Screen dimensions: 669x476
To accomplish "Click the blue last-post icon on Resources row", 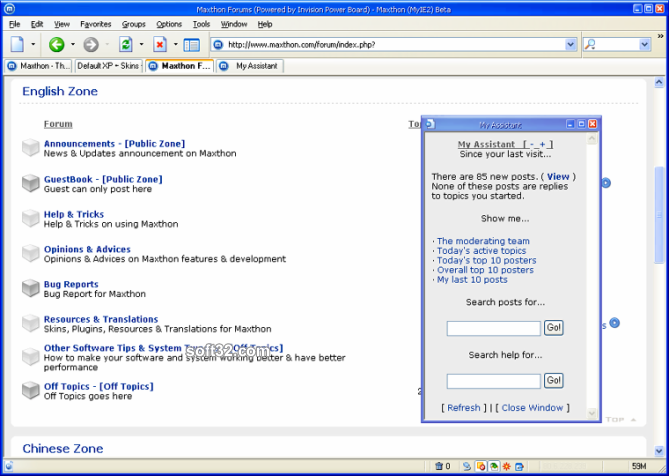I will (614, 323).
